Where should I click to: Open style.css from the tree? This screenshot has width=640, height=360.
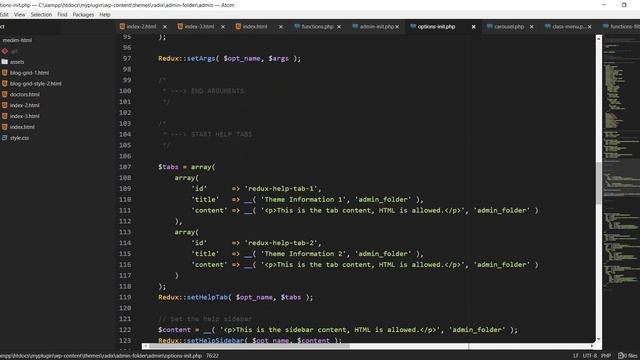point(19,138)
